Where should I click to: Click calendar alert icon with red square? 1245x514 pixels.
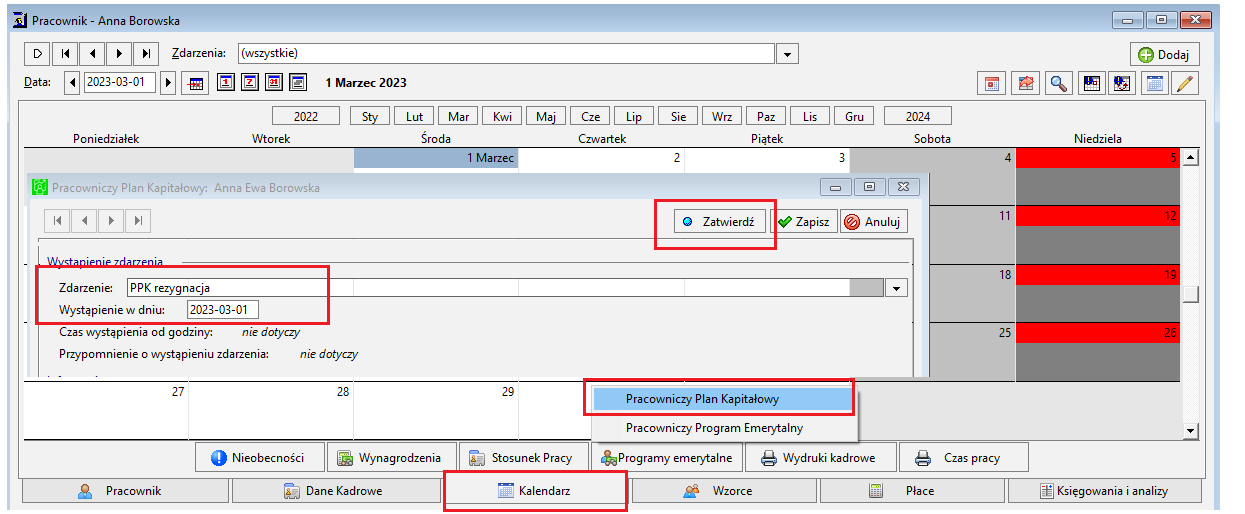click(1091, 84)
